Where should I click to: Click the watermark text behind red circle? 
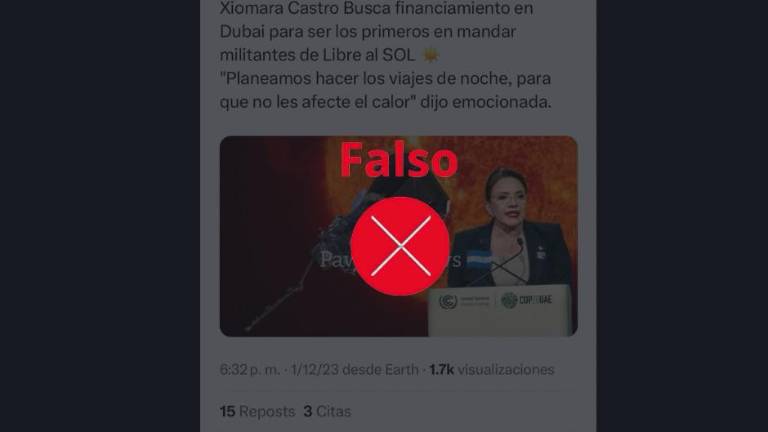point(391,260)
